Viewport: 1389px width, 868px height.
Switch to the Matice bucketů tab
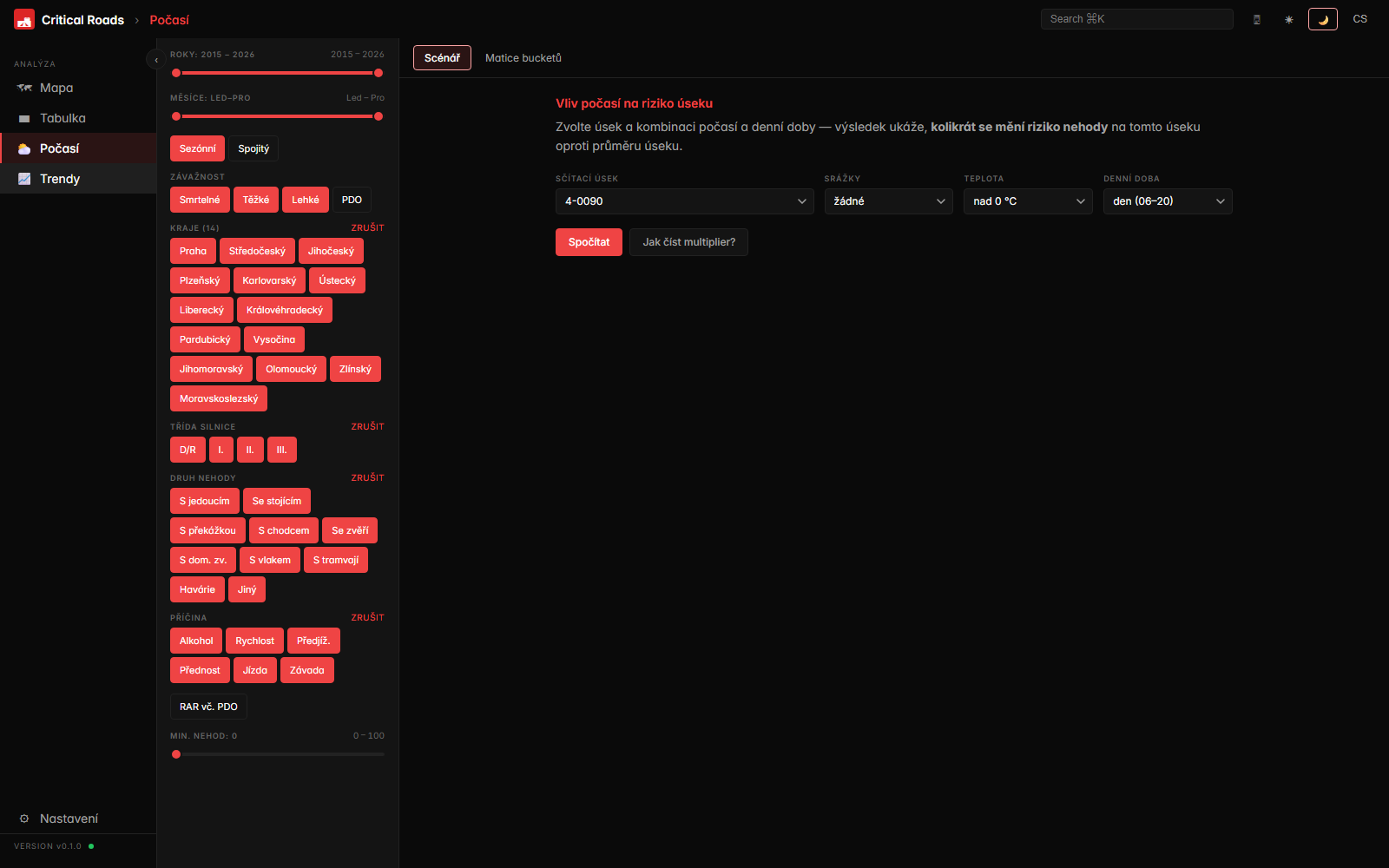point(523,58)
